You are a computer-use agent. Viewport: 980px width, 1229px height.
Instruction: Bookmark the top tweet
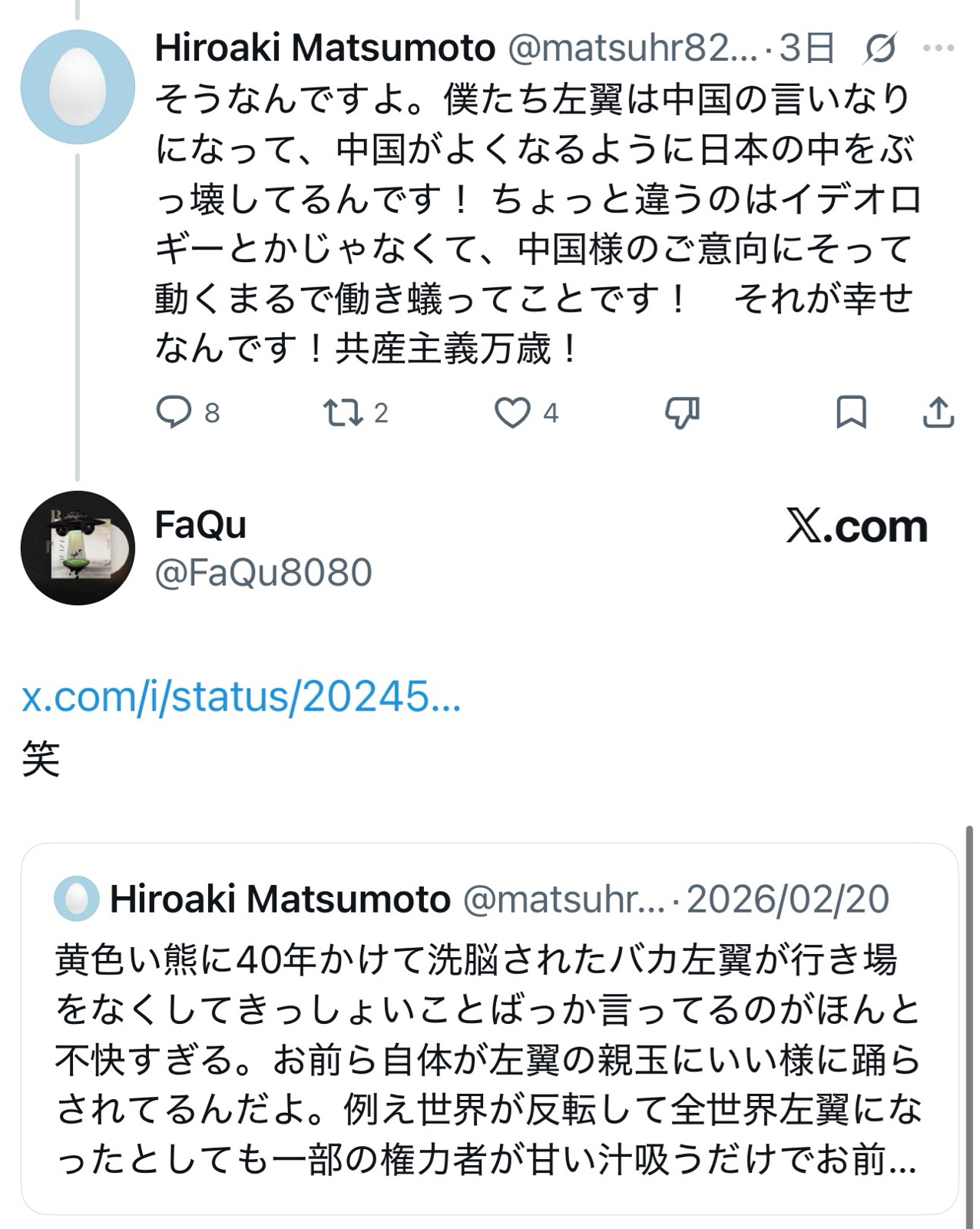[851, 412]
